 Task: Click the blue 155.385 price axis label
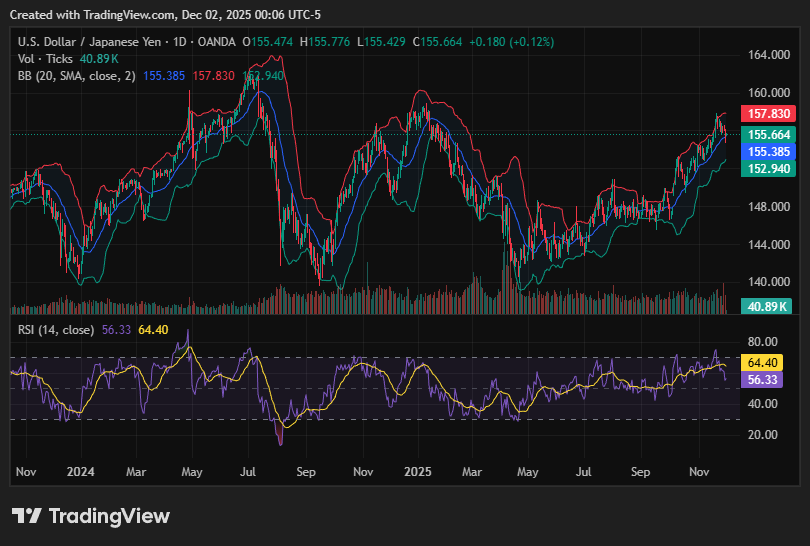(x=766, y=152)
